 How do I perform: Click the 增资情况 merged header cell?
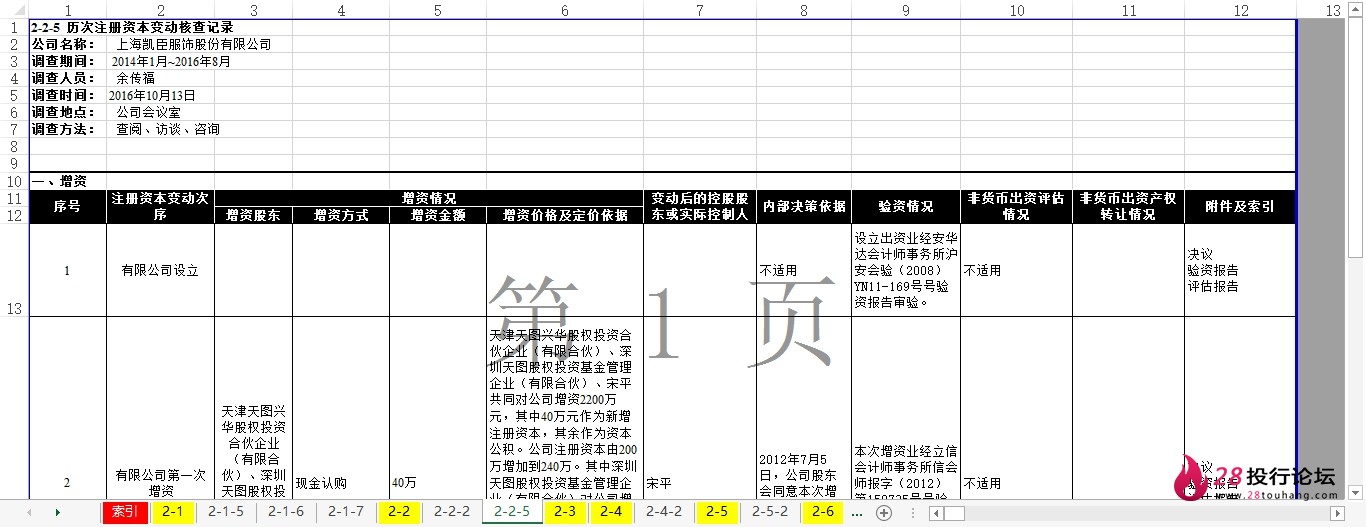(428, 198)
